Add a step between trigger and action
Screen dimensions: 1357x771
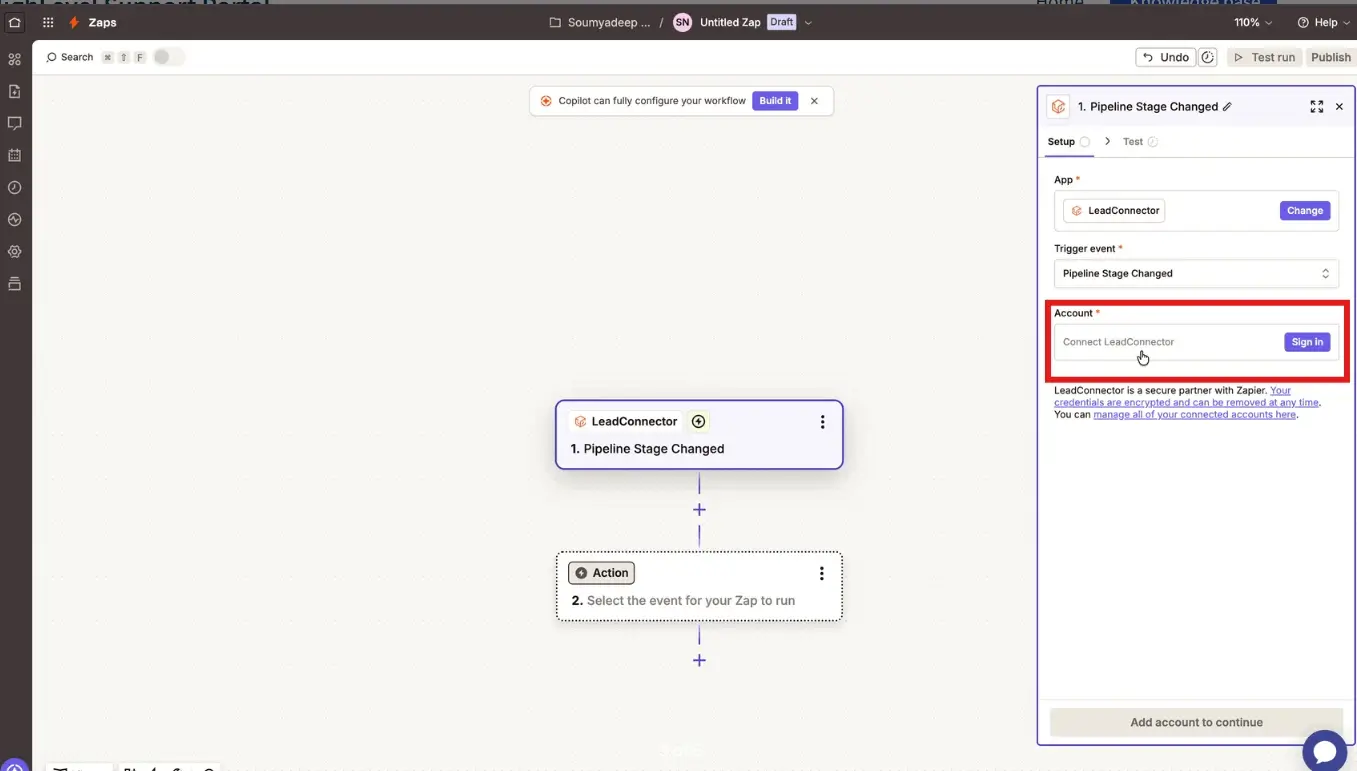(x=699, y=510)
